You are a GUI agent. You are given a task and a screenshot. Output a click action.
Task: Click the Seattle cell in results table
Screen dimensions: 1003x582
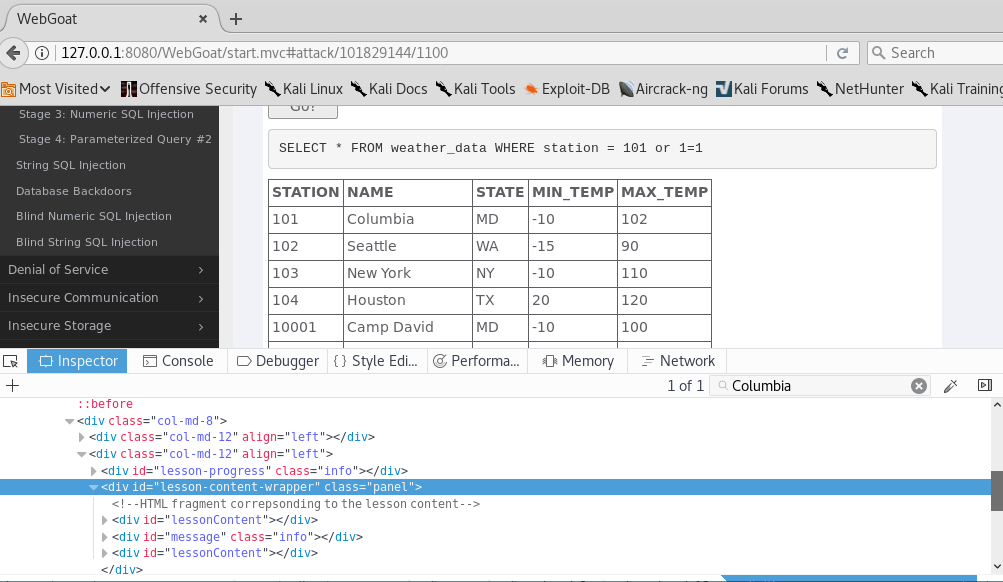pos(407,246)
